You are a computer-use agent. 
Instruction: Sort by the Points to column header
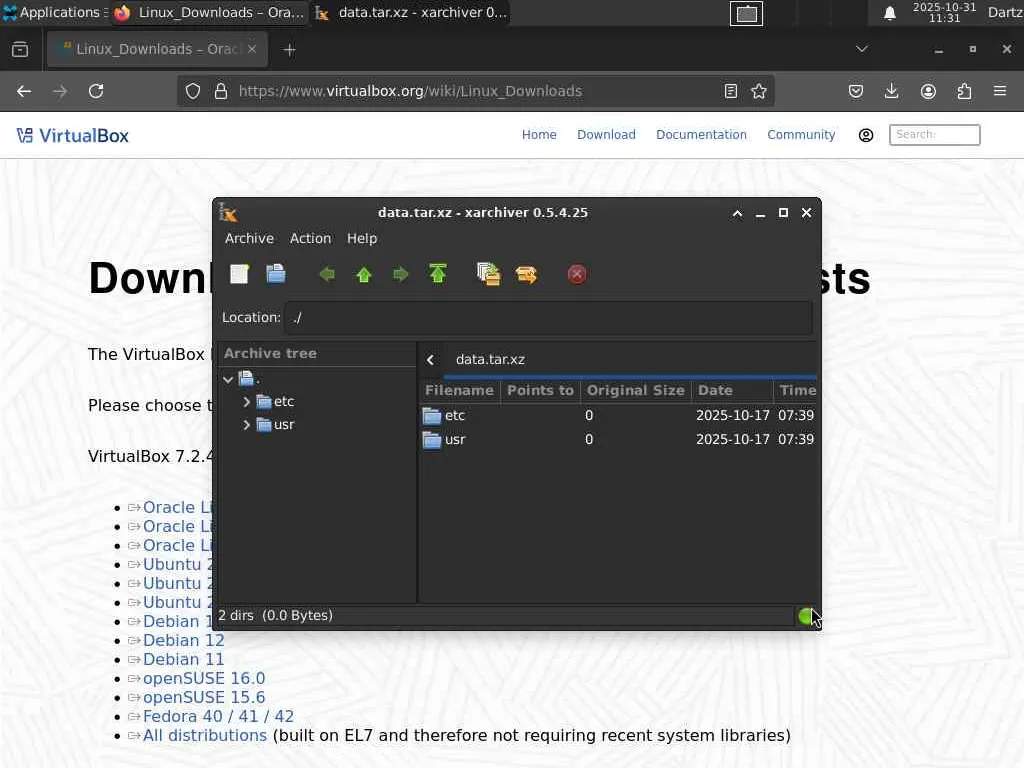pos(540,391)
